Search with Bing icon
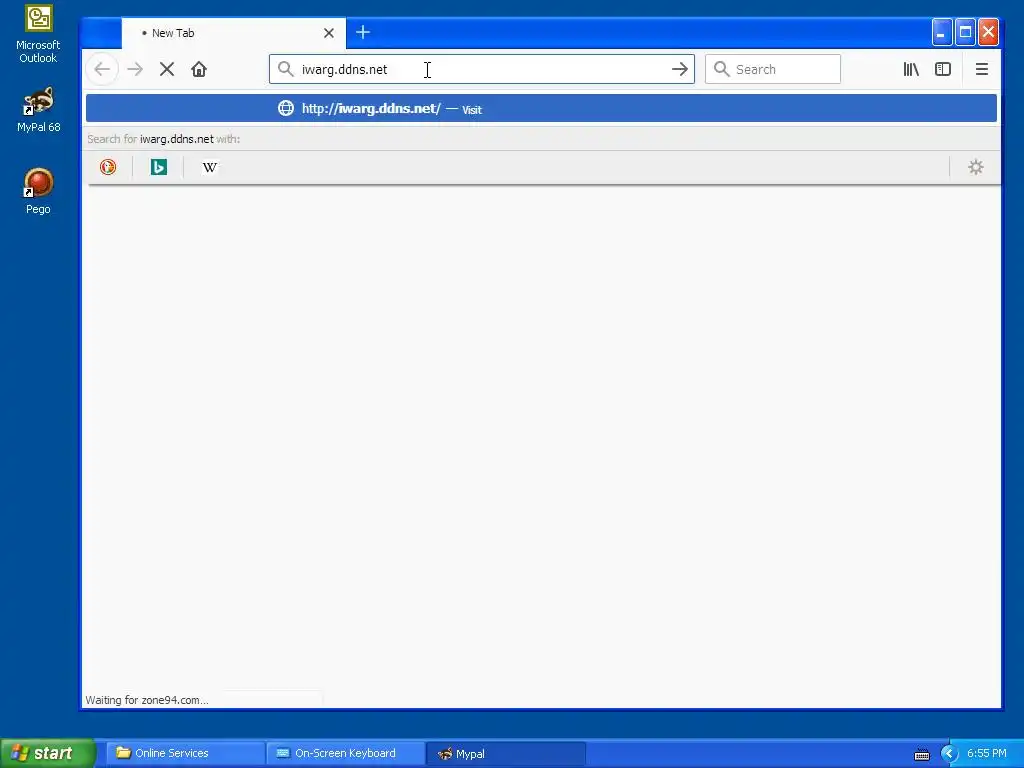The width and height of the screenshot is (1024, 768). [159, 167]
